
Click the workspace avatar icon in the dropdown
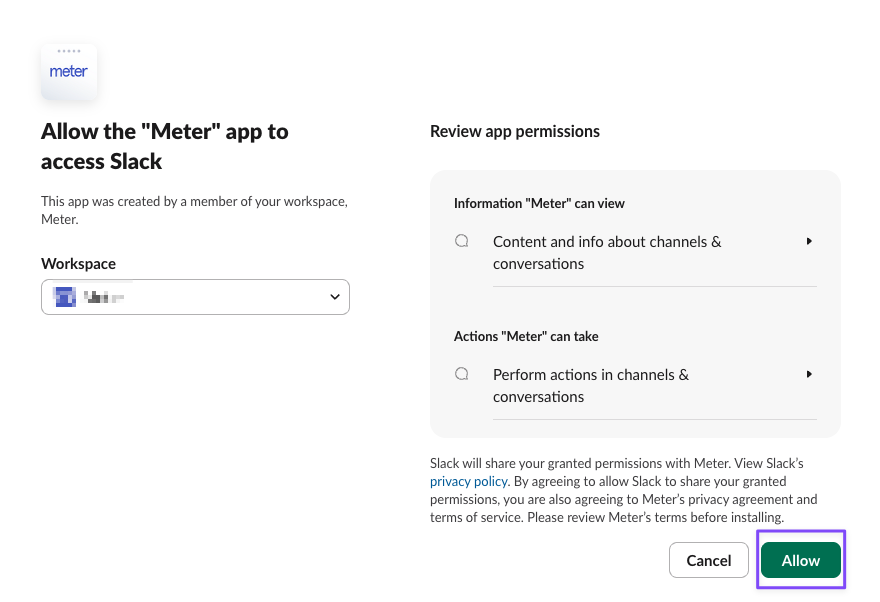[x=64, y=296]
